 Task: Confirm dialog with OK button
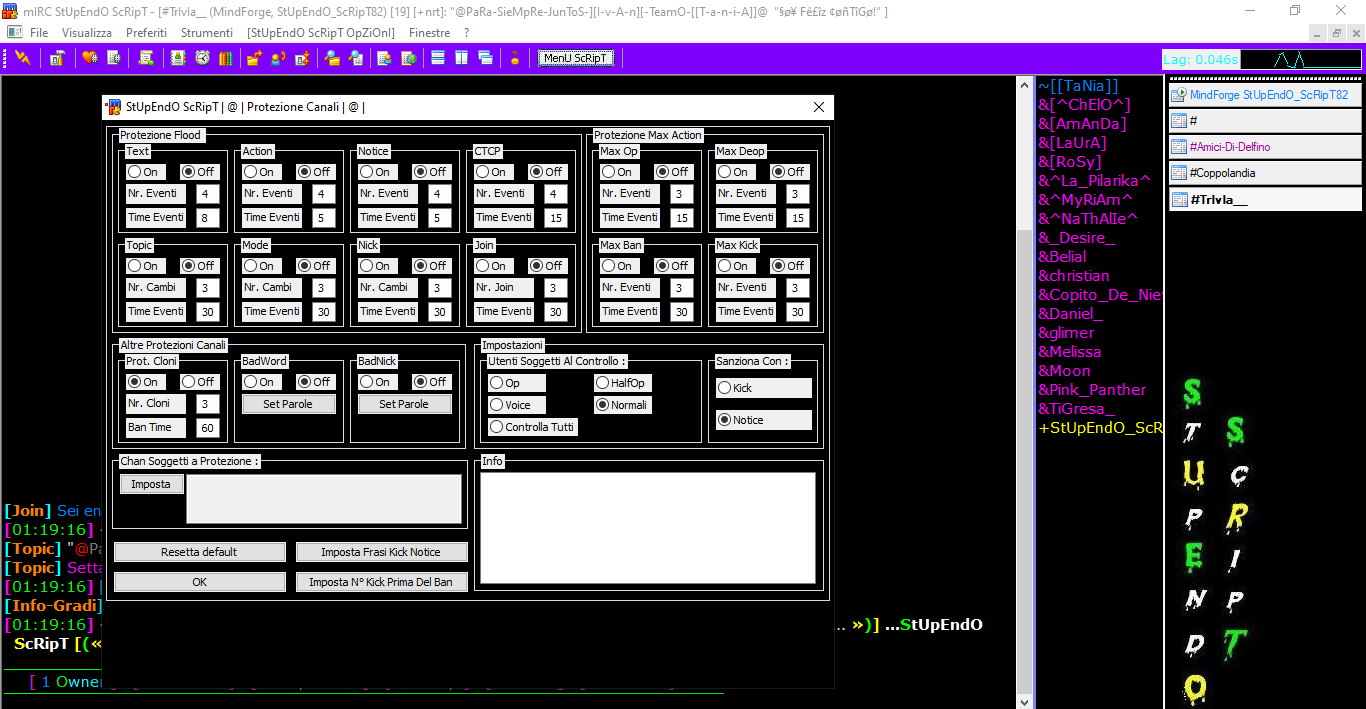[199, 582]
